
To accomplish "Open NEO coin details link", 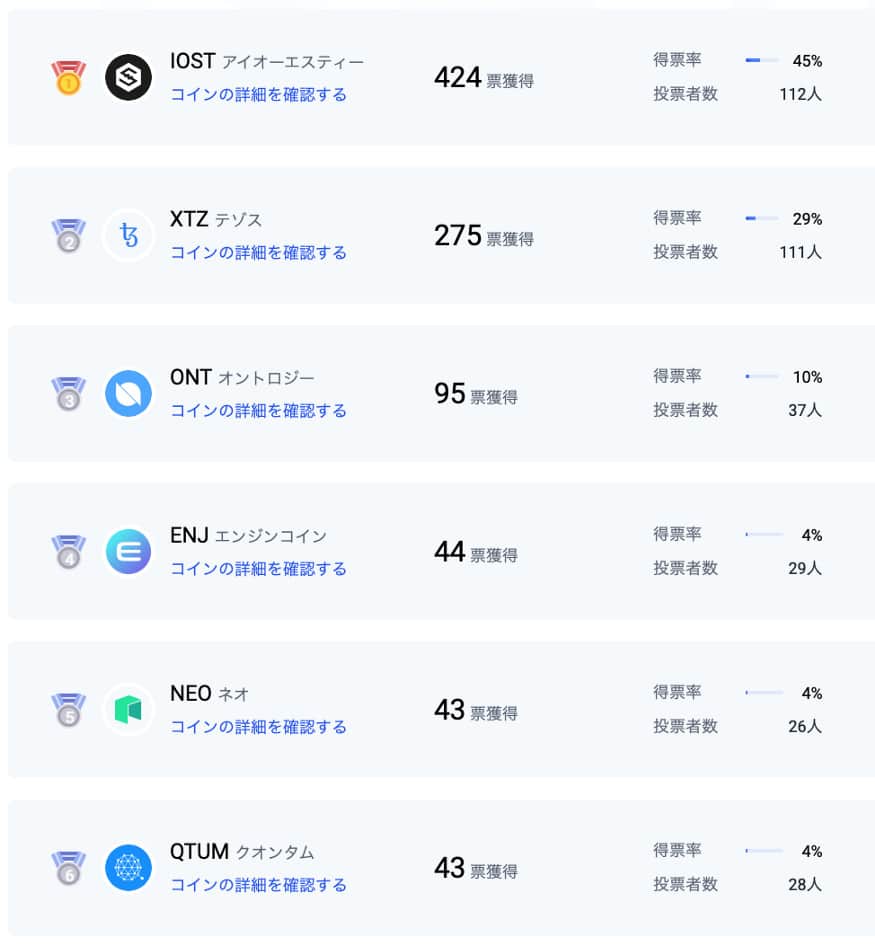I will pyautogui.click(x=259, y=727).
